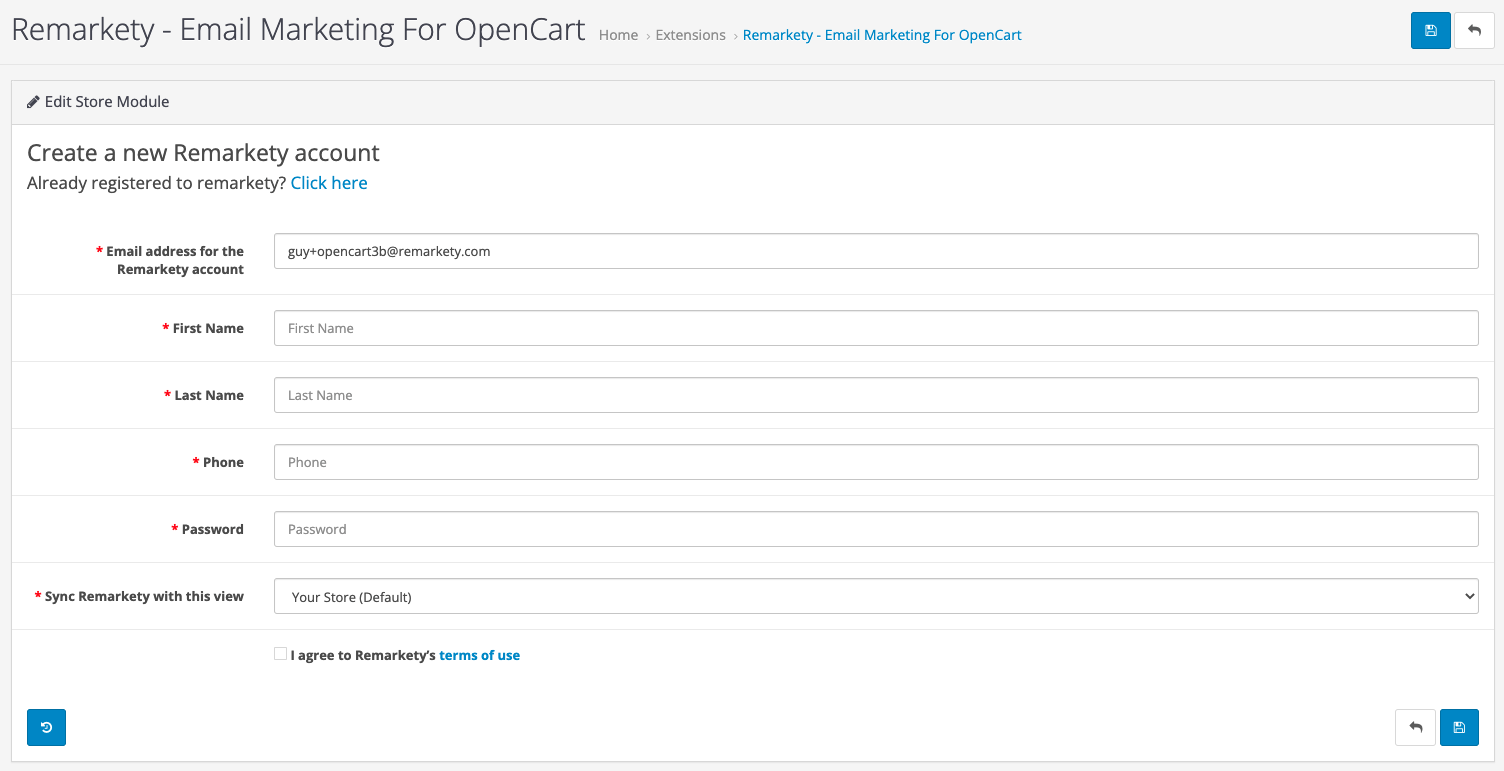Focus the Remarkety account email address field

click(876, 251)
